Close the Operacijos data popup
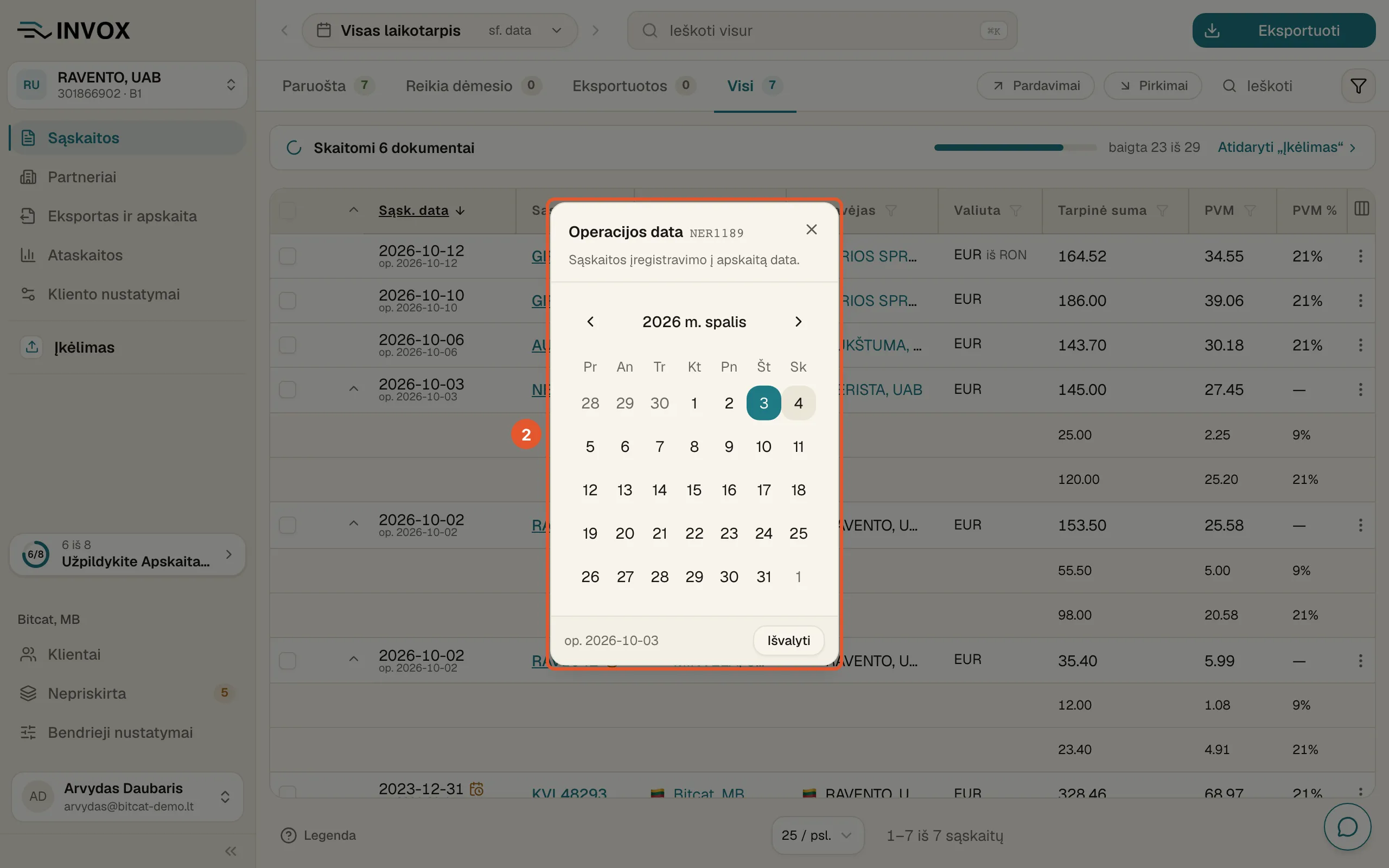 (x=811, y=229)
